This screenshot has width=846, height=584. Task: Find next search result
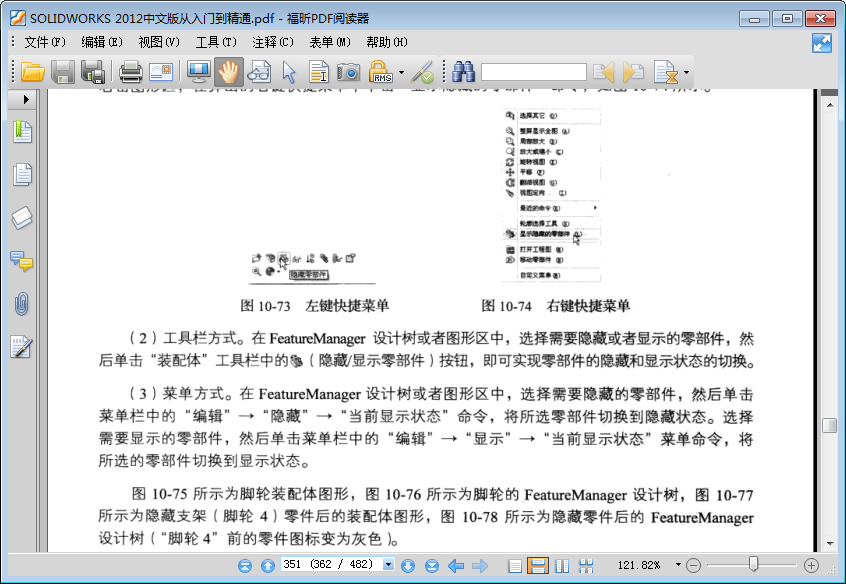pyautogui.click(x=633, y=72)
